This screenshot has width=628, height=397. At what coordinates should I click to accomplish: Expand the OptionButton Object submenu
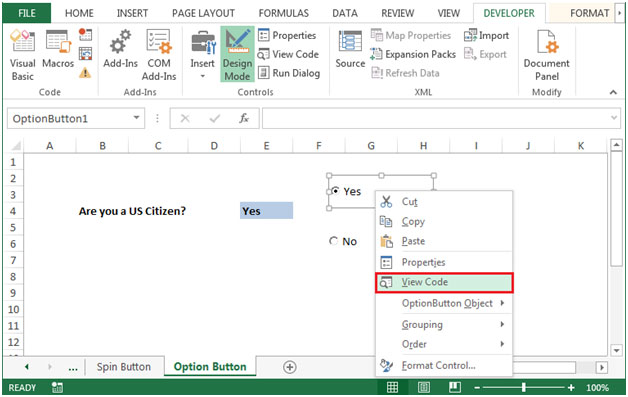pos(444,303)
